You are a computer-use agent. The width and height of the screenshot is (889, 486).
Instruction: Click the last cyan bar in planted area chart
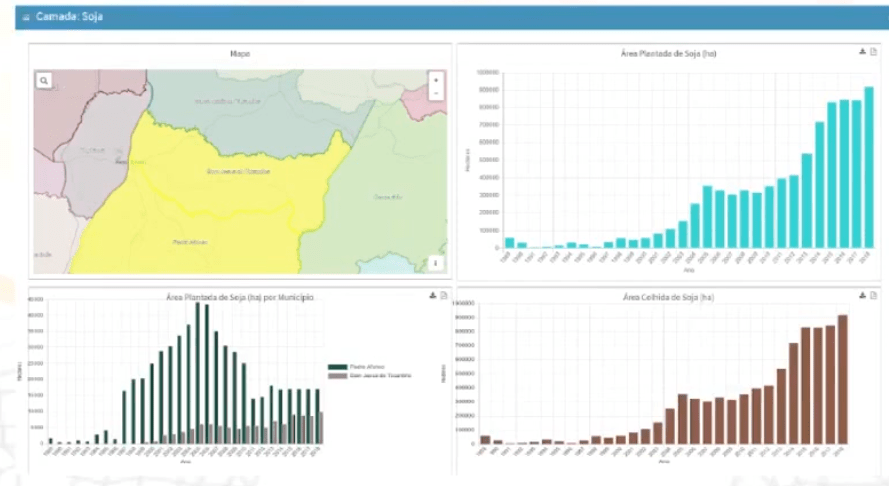click(x=868, y=168)
